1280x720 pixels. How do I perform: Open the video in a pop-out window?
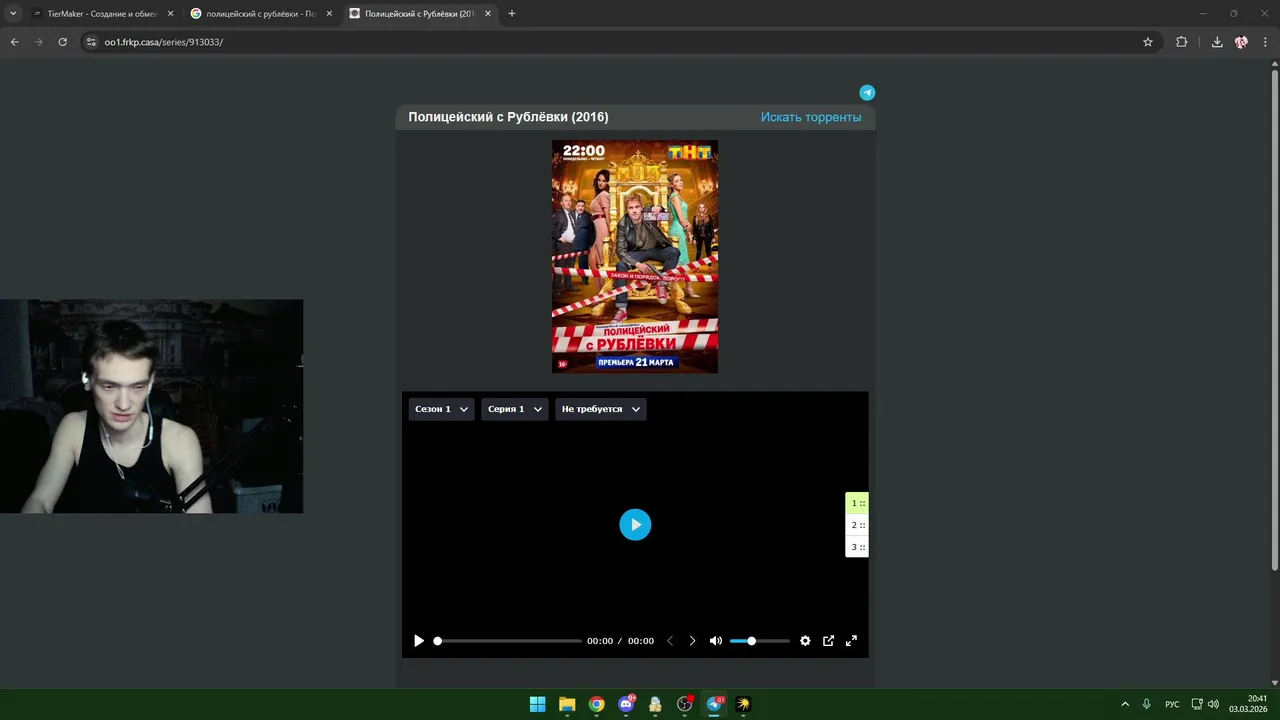[x=828, y=641]
